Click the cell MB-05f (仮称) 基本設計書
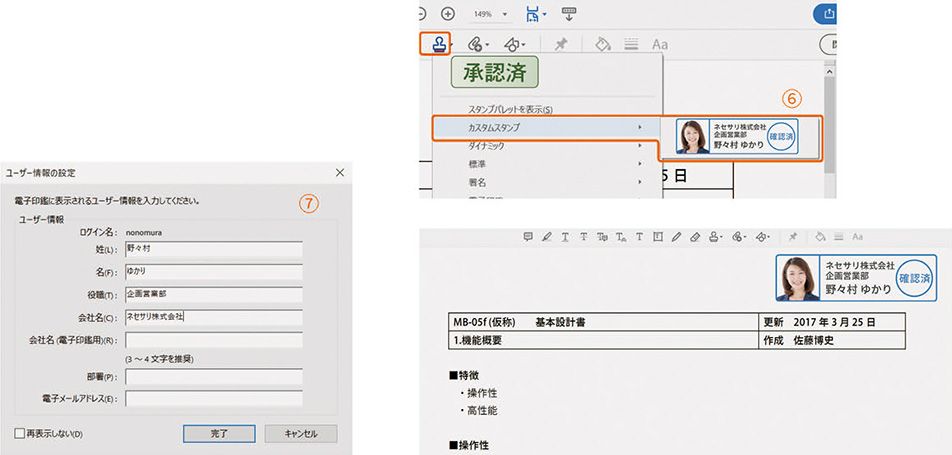Image resolution: width=952 pixels, height=455 pixels. click(604, 323)
